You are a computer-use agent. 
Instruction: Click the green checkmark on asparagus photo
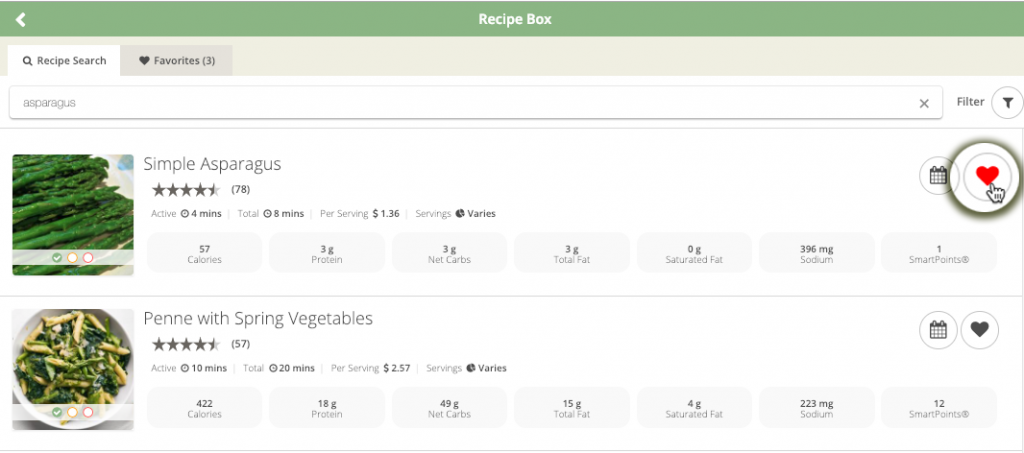pyautogui.click(x=57, y=258)
